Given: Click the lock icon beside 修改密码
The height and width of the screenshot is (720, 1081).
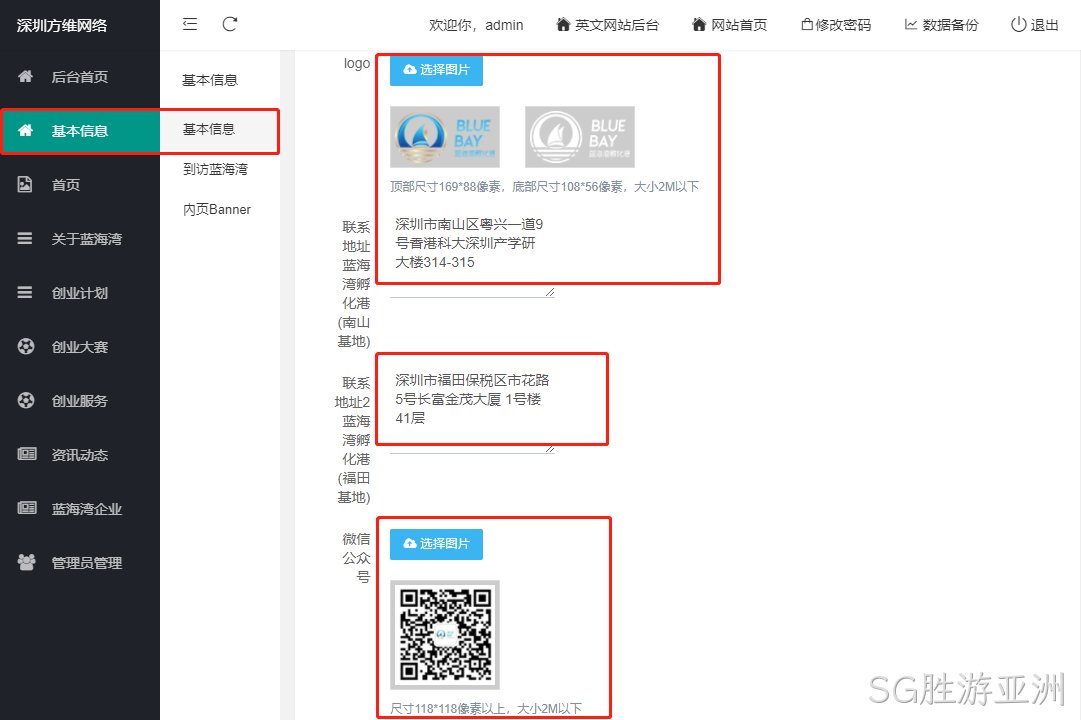Looking at the screenshot, I should pos(807,25).
